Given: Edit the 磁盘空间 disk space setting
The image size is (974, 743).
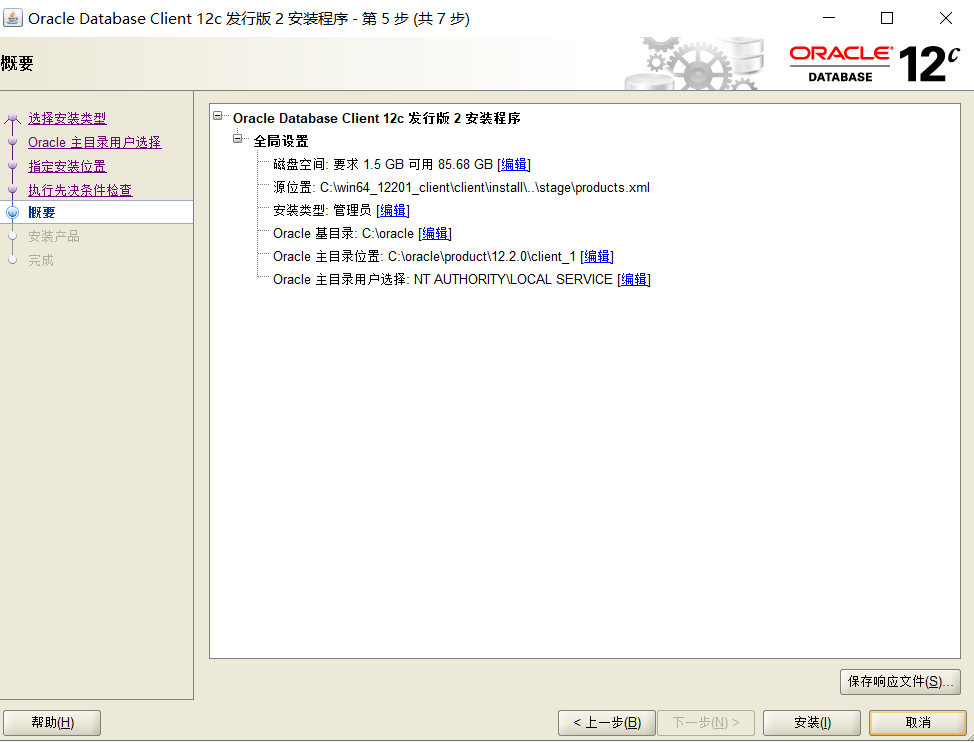Looking at the screenshot, I should click(x=514, y=165).
